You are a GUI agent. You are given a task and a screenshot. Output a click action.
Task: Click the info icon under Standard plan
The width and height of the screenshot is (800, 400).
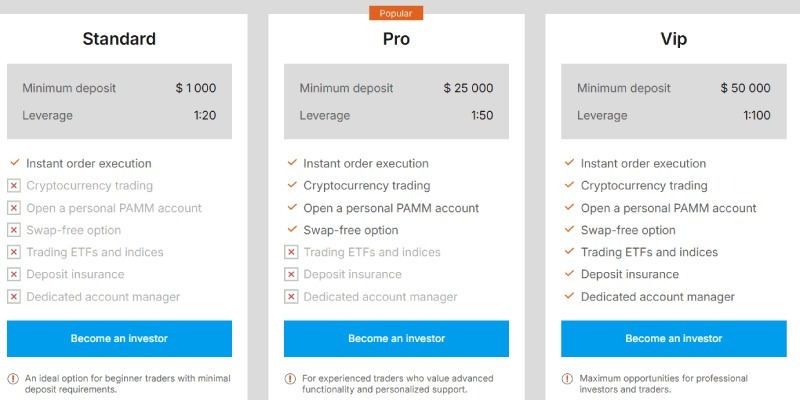click(x=13, y=378)
